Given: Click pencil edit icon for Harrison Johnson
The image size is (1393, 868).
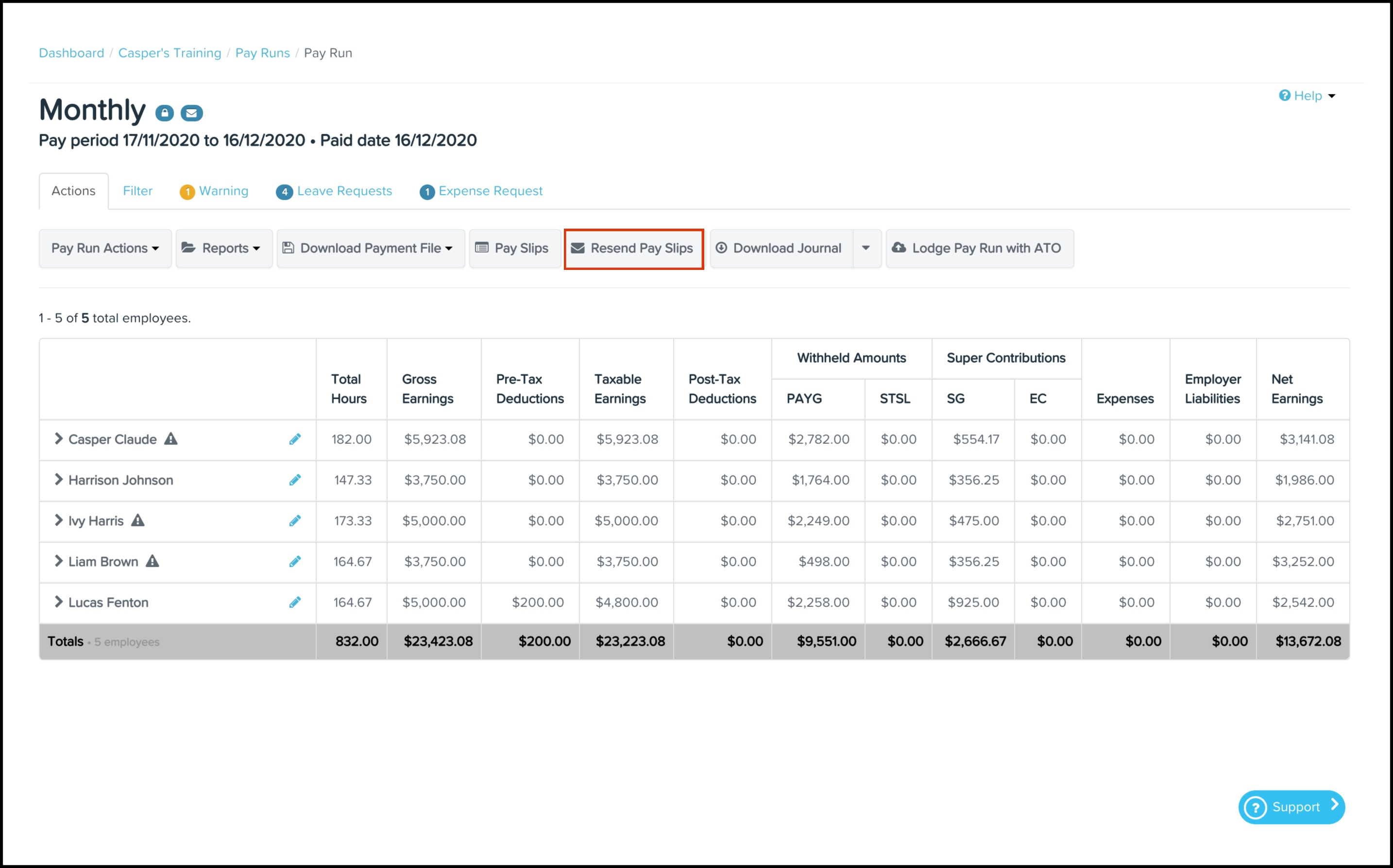Looking at the screenshot, I should pyautogui.click(x=294, y=480).
